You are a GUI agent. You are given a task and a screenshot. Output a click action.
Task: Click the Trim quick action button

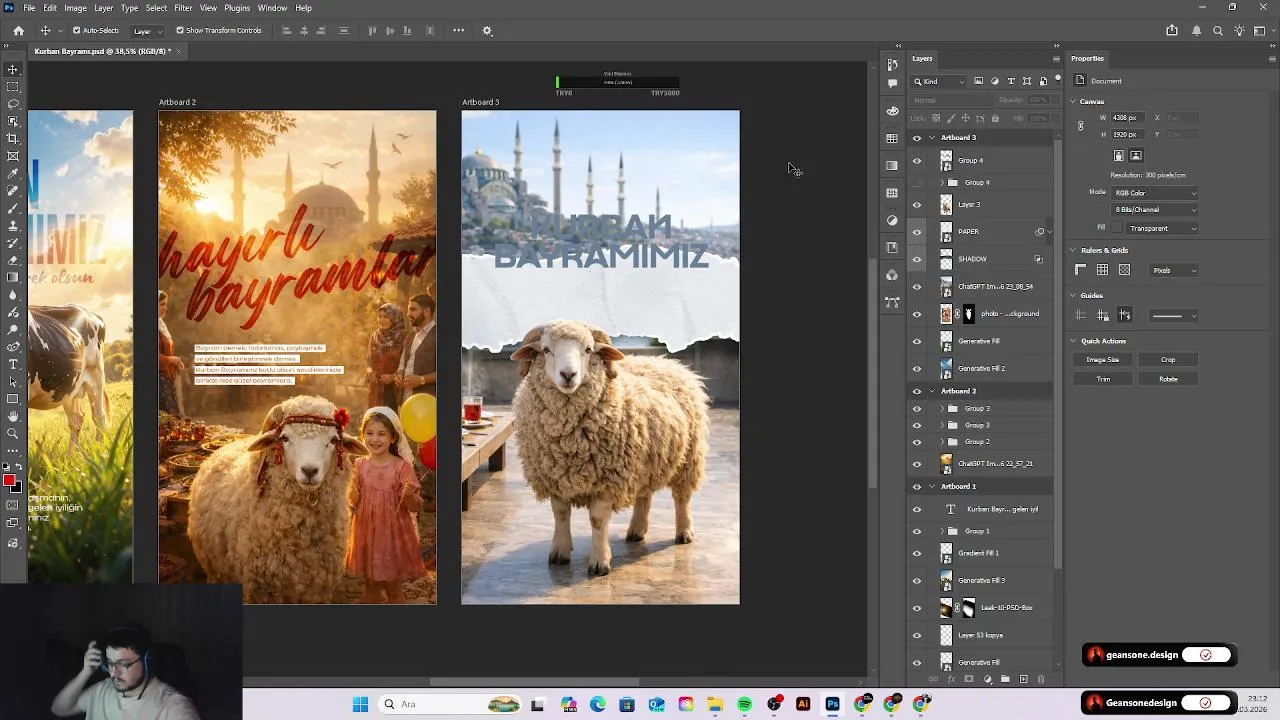[1103, 379]
